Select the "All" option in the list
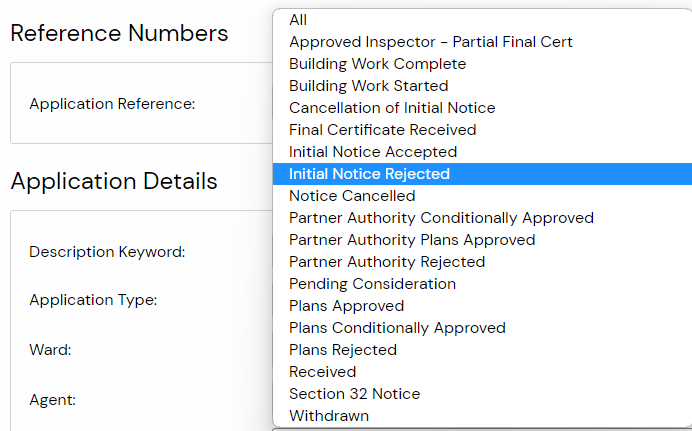692x431 pixels. click(x=298, y=20)
